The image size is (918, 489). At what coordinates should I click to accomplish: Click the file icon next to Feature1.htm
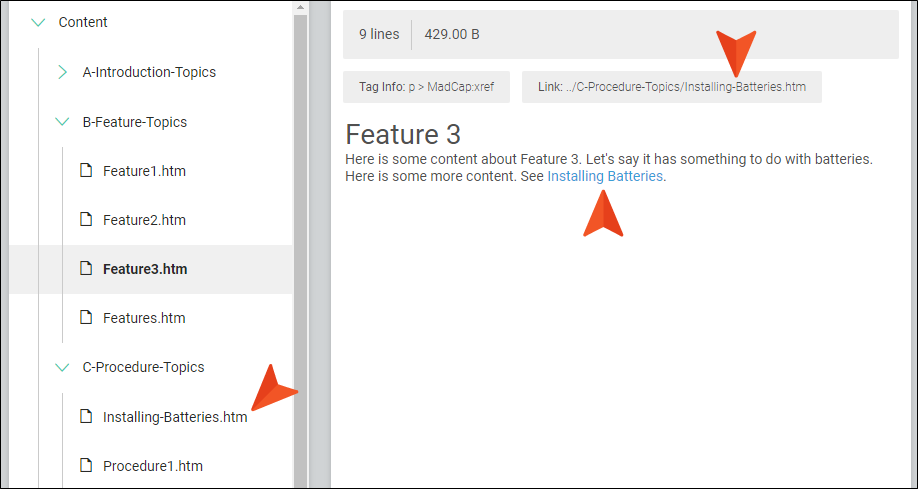[x=86, y=171]
